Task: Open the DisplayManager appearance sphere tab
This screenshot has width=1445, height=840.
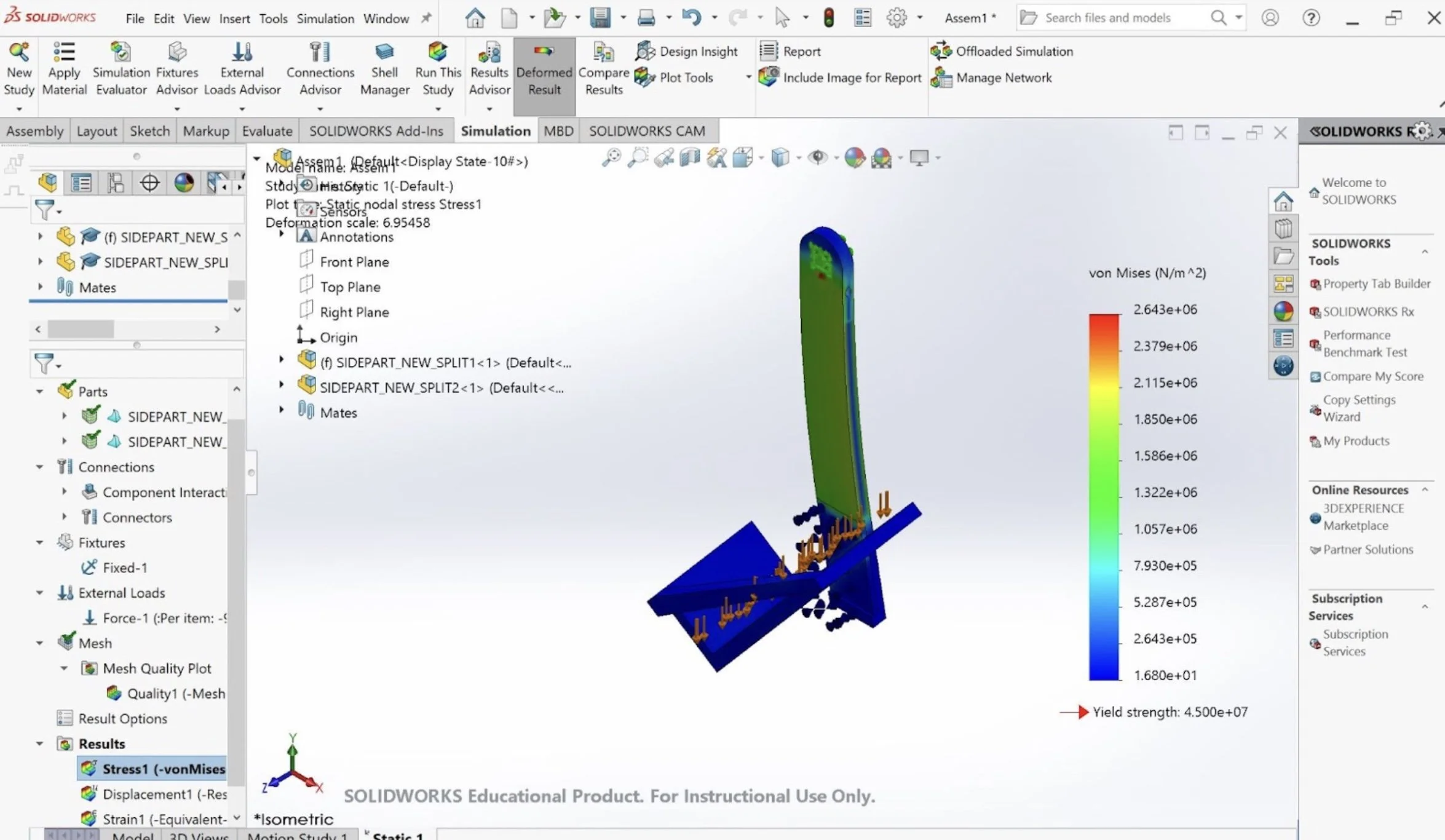Action: (x=184, y=183)
